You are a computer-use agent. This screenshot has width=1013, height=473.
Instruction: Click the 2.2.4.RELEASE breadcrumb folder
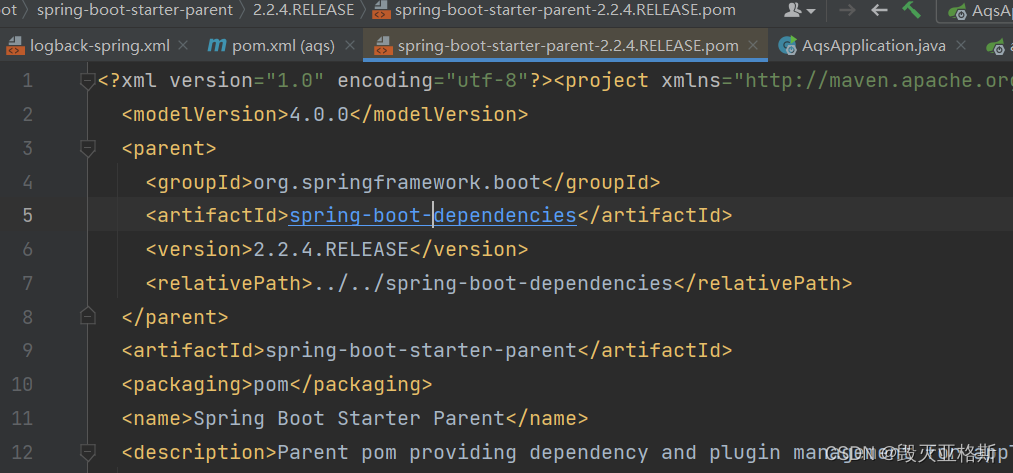[x=304, y=10]
